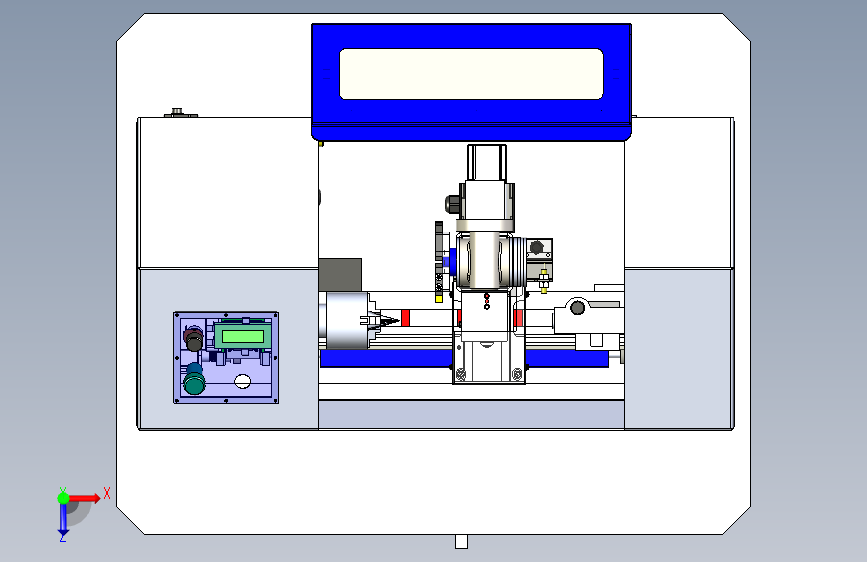The image size is (867, 562).
Task: Click the white oval hole on control panel
Action: [242, 381]
